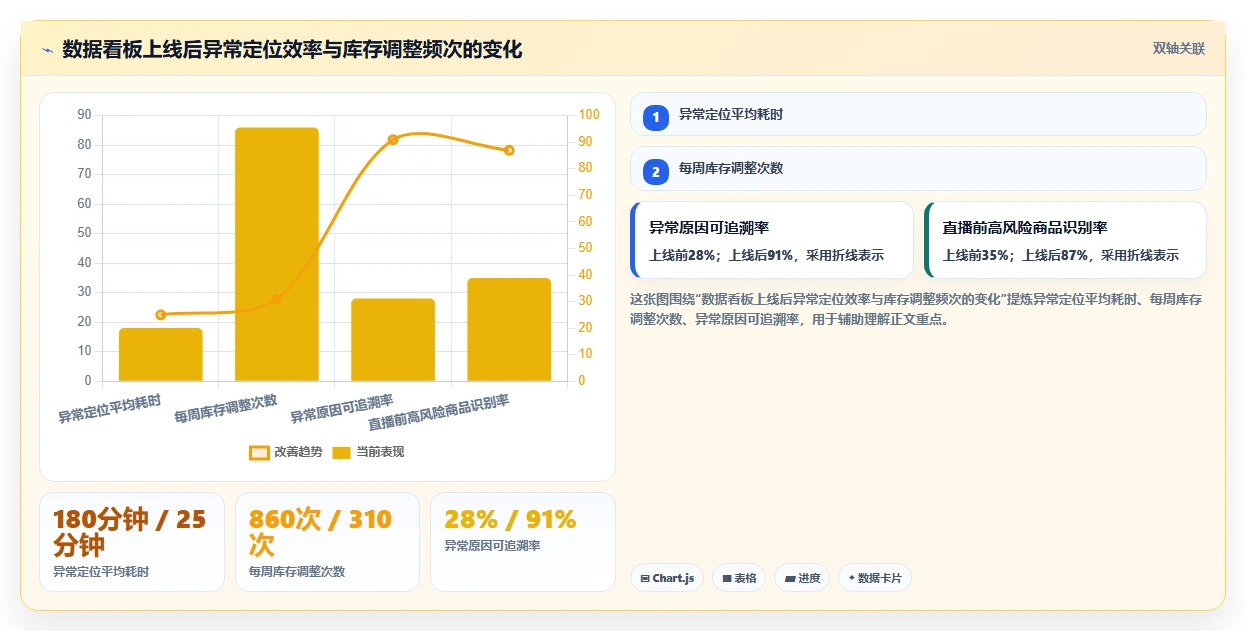Click the icon in the 进度 tag
This screenshot has height=631, width=1246.
pyautogui.click(x=790, y=578)
